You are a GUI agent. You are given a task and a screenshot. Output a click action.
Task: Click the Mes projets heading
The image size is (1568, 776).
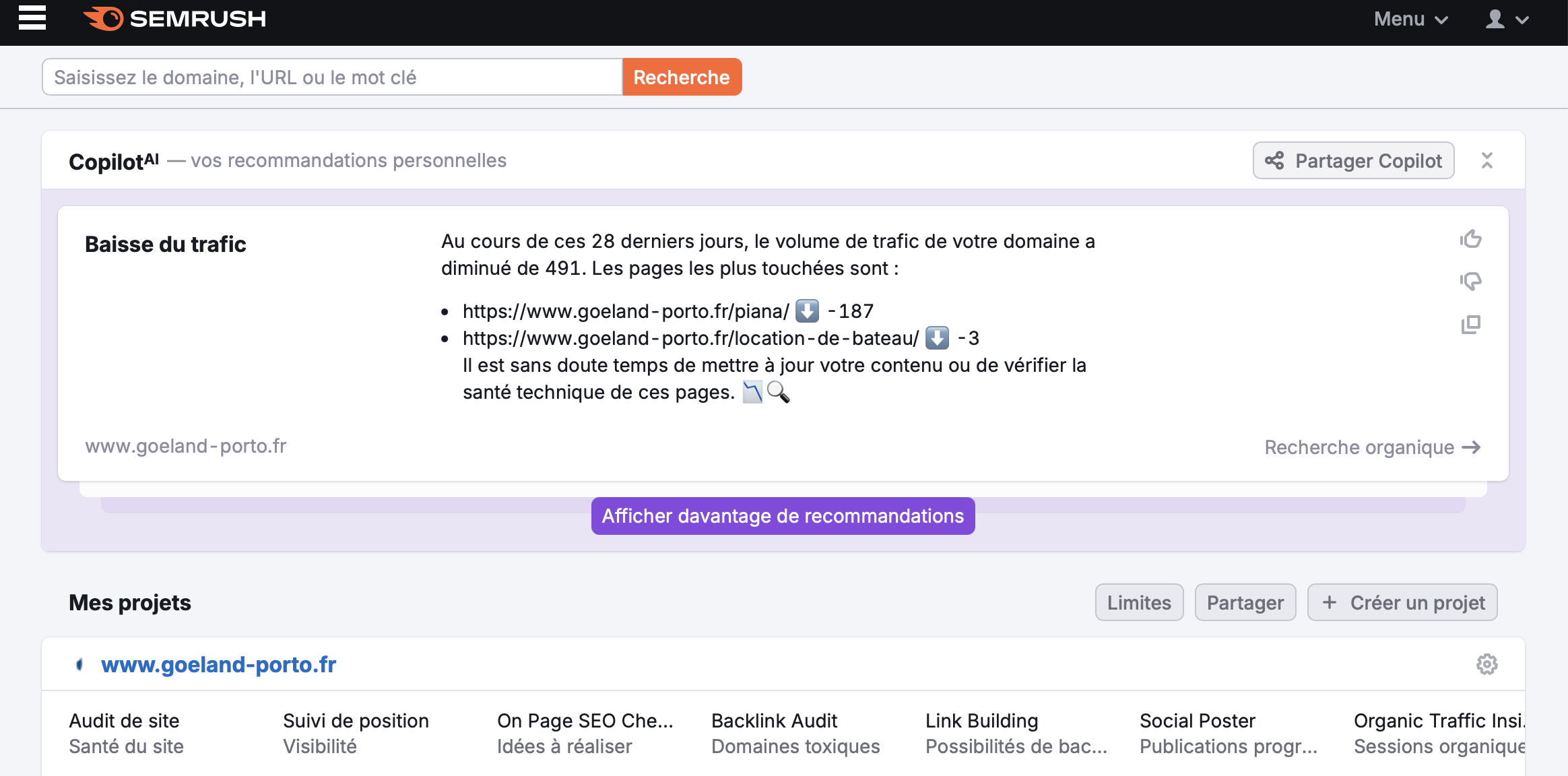(130, 602)
